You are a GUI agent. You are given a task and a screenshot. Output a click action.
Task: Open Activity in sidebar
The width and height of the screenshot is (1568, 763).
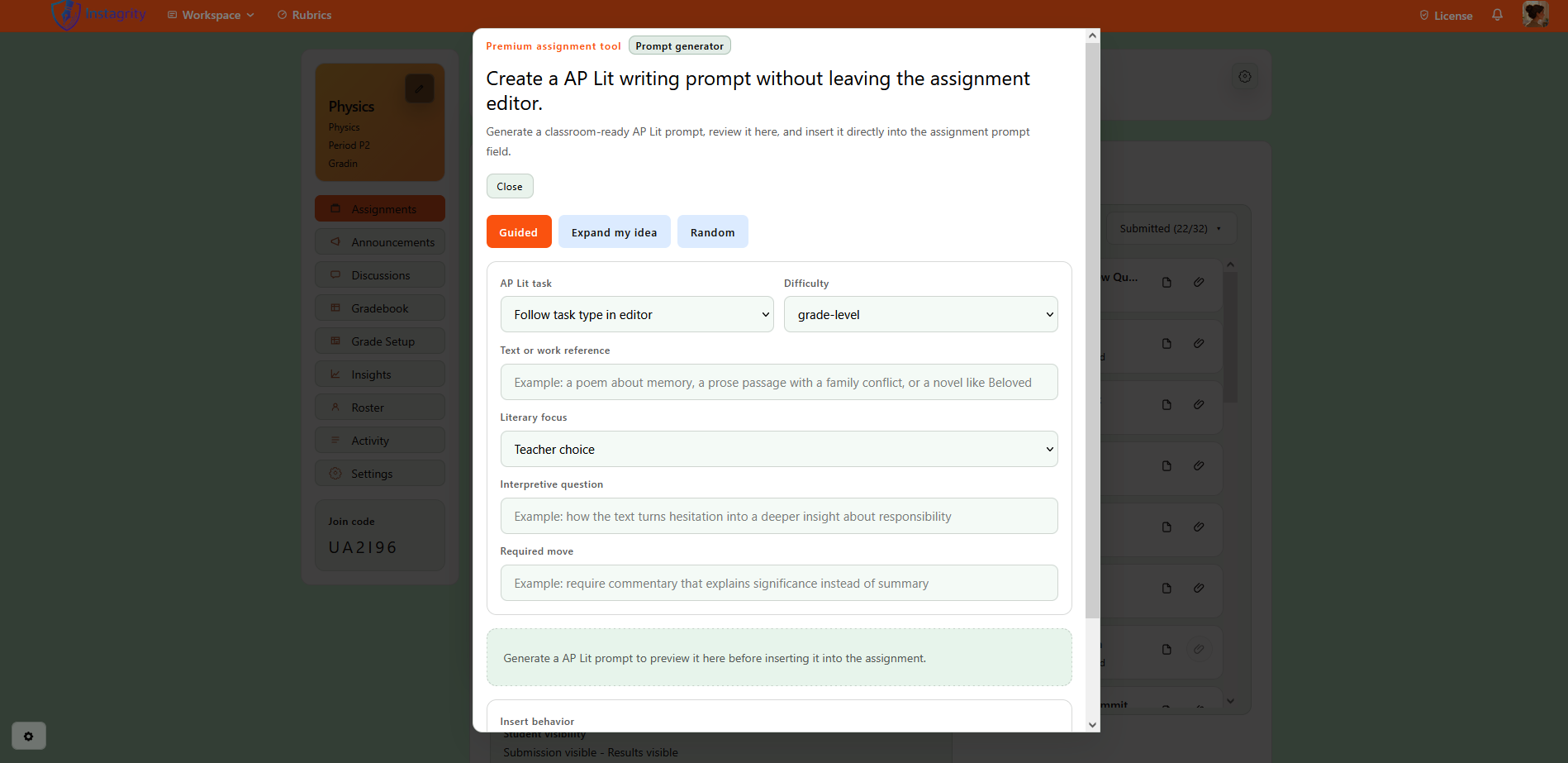click(x=380, y=440)
